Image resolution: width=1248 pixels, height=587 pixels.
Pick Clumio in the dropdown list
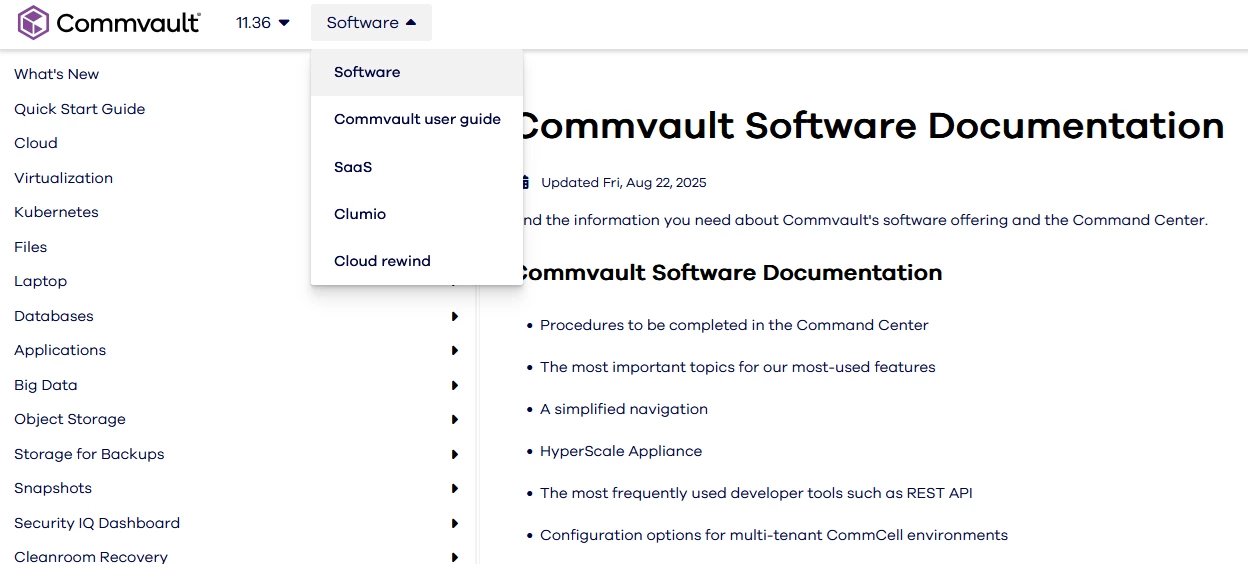(417, 214)
